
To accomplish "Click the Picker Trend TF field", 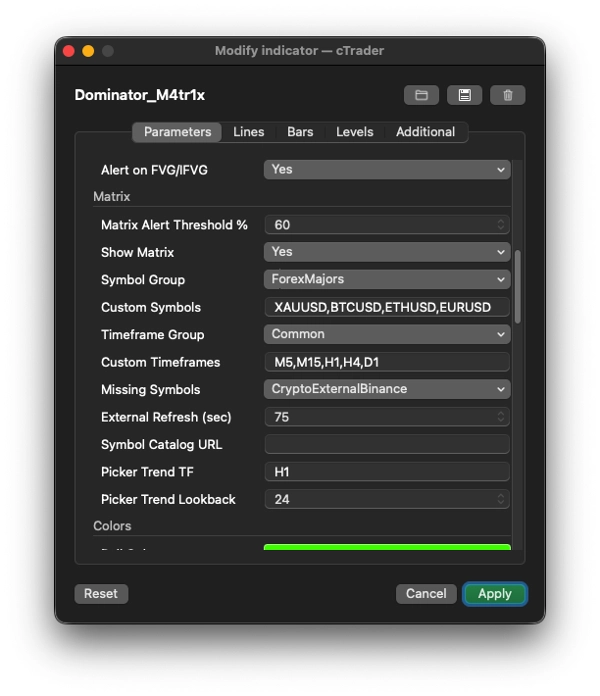I will pos(387,472).
